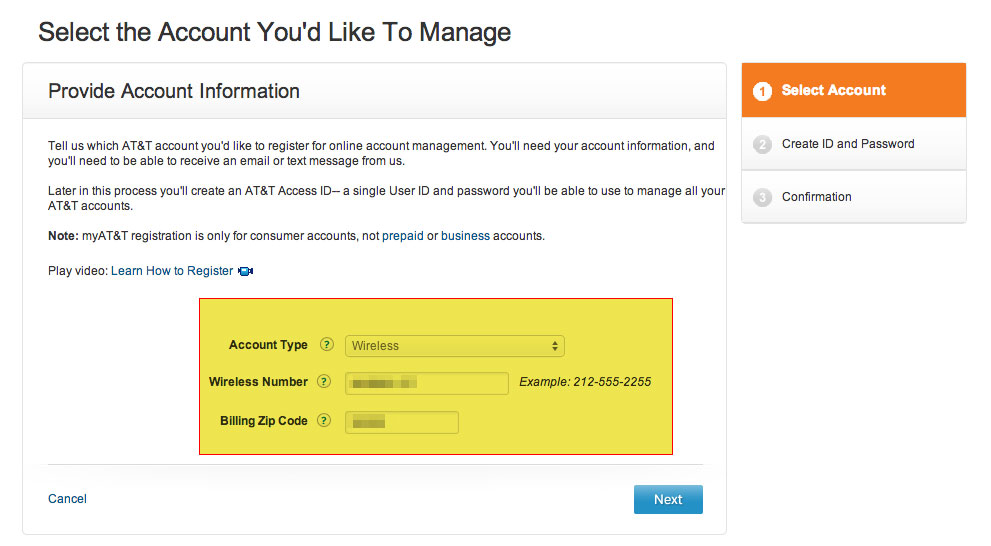Select the Create ID and Password step
Viewport: 991px width, 546px height.
tap(848, 144)
